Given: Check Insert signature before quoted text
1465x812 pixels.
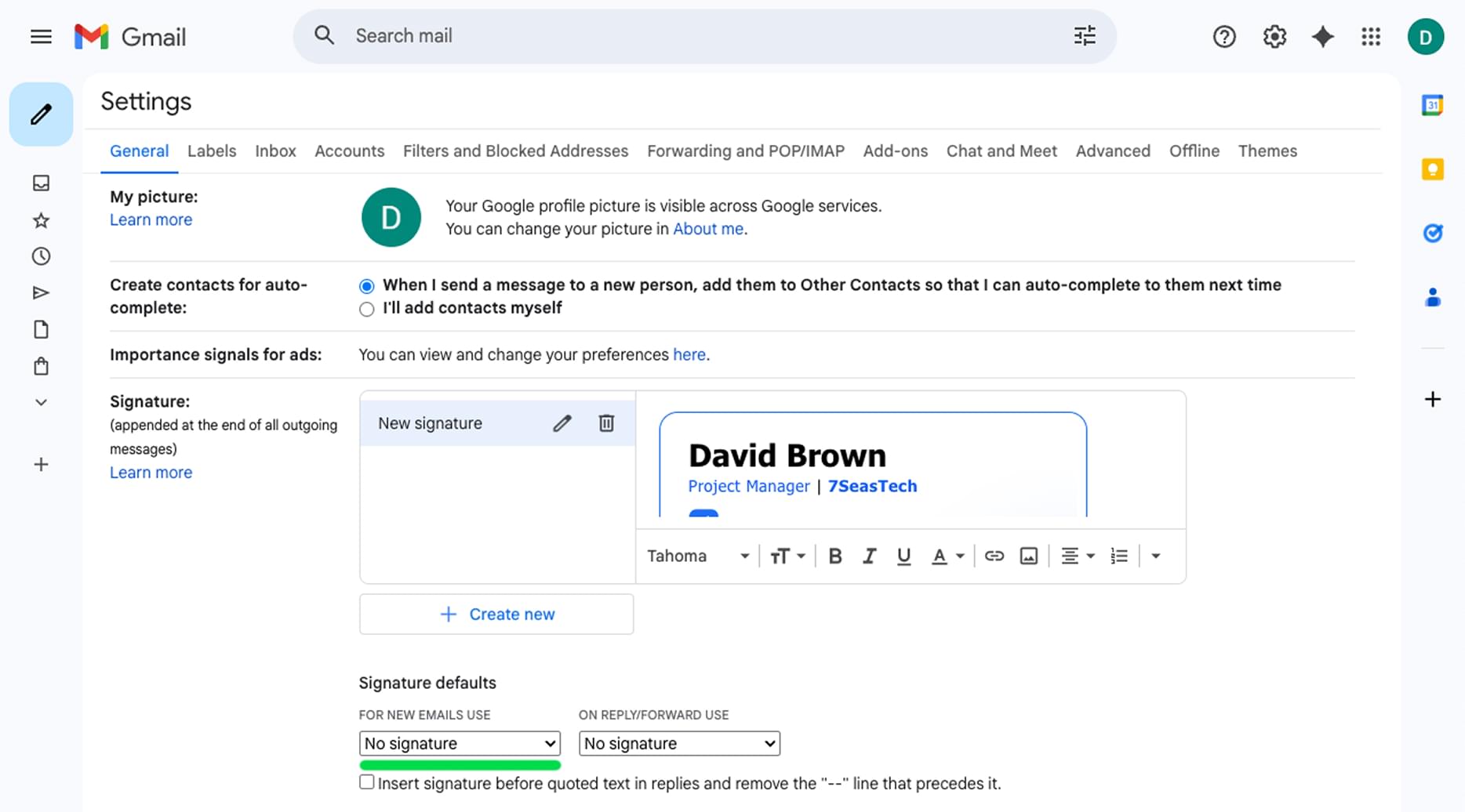Looking at the screenshot, I should [x=366, y=782].
